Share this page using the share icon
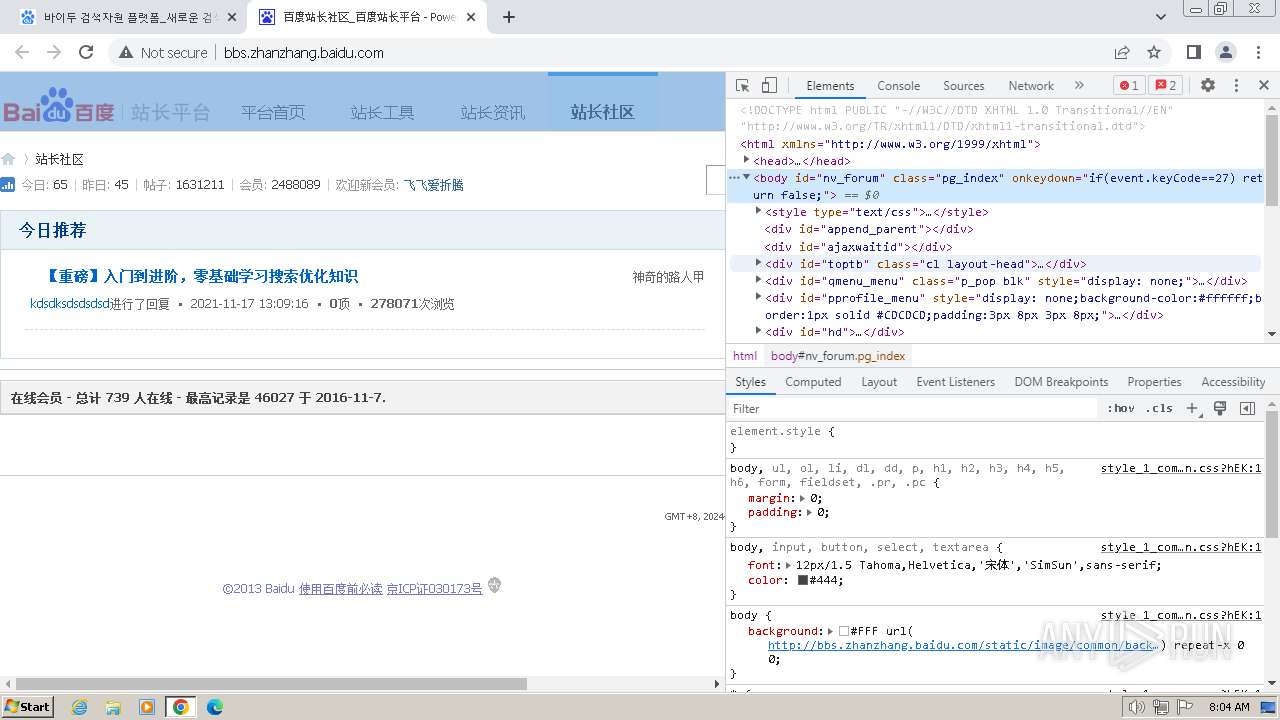1280x720 pixels. (x=1122, y=52)
